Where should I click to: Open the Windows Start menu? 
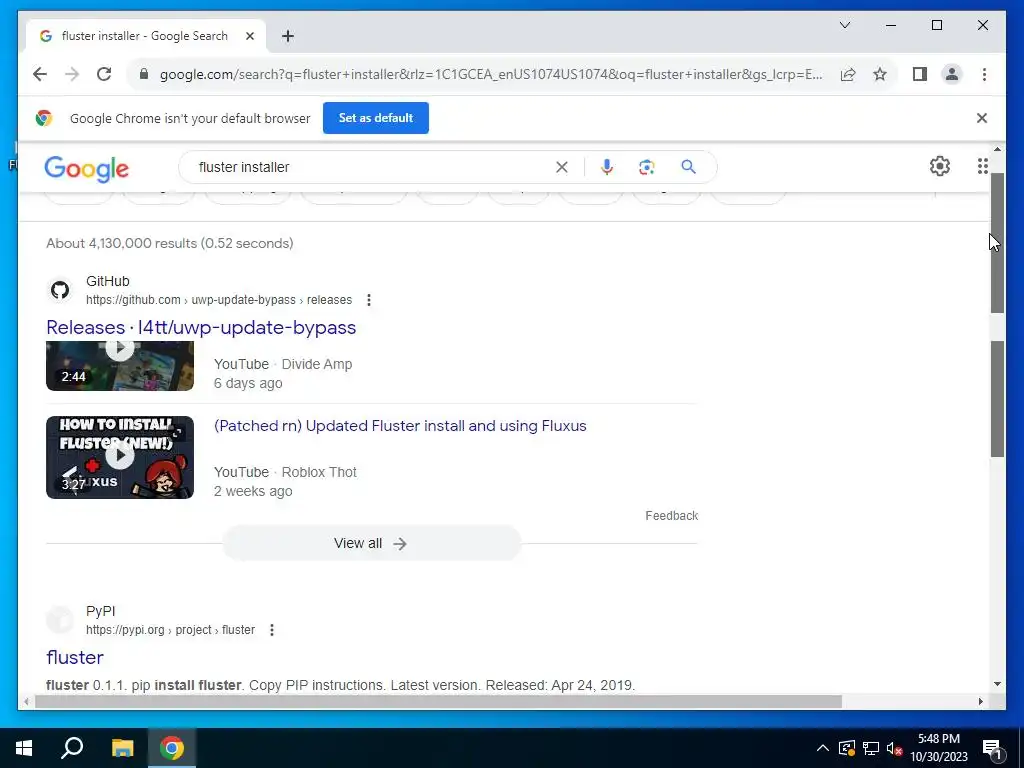[x=24, y=748]
